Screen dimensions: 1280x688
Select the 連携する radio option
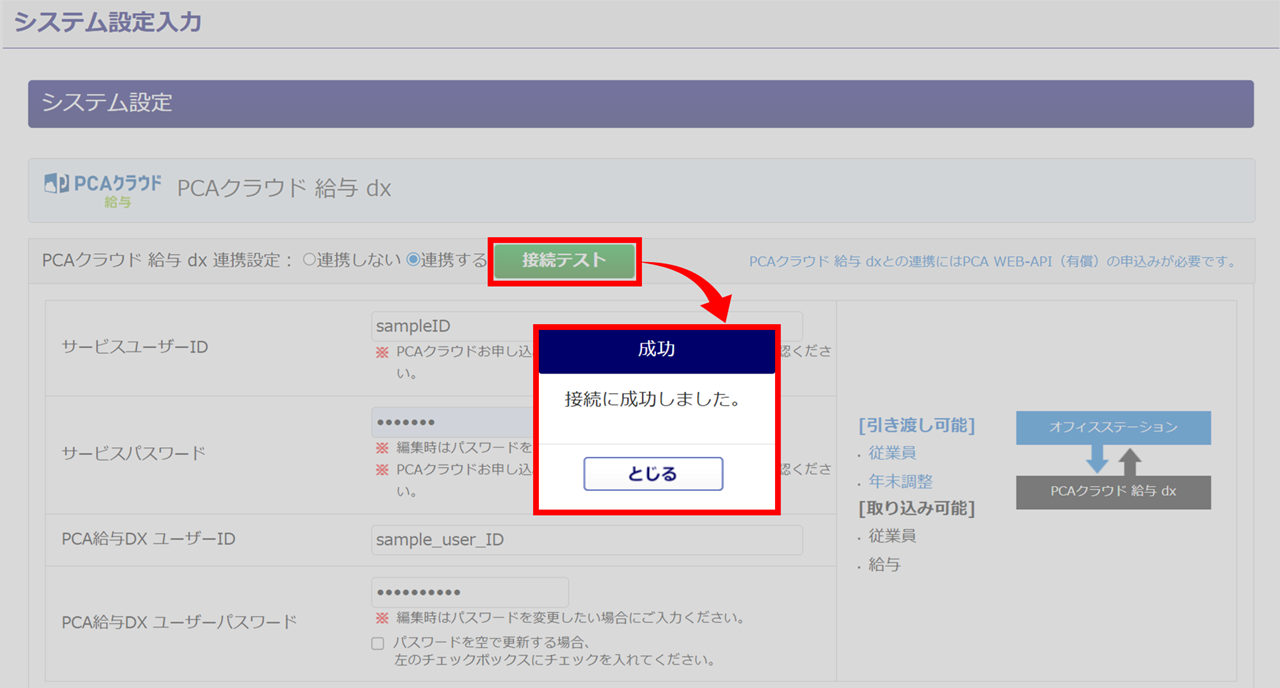coord(412,260)
